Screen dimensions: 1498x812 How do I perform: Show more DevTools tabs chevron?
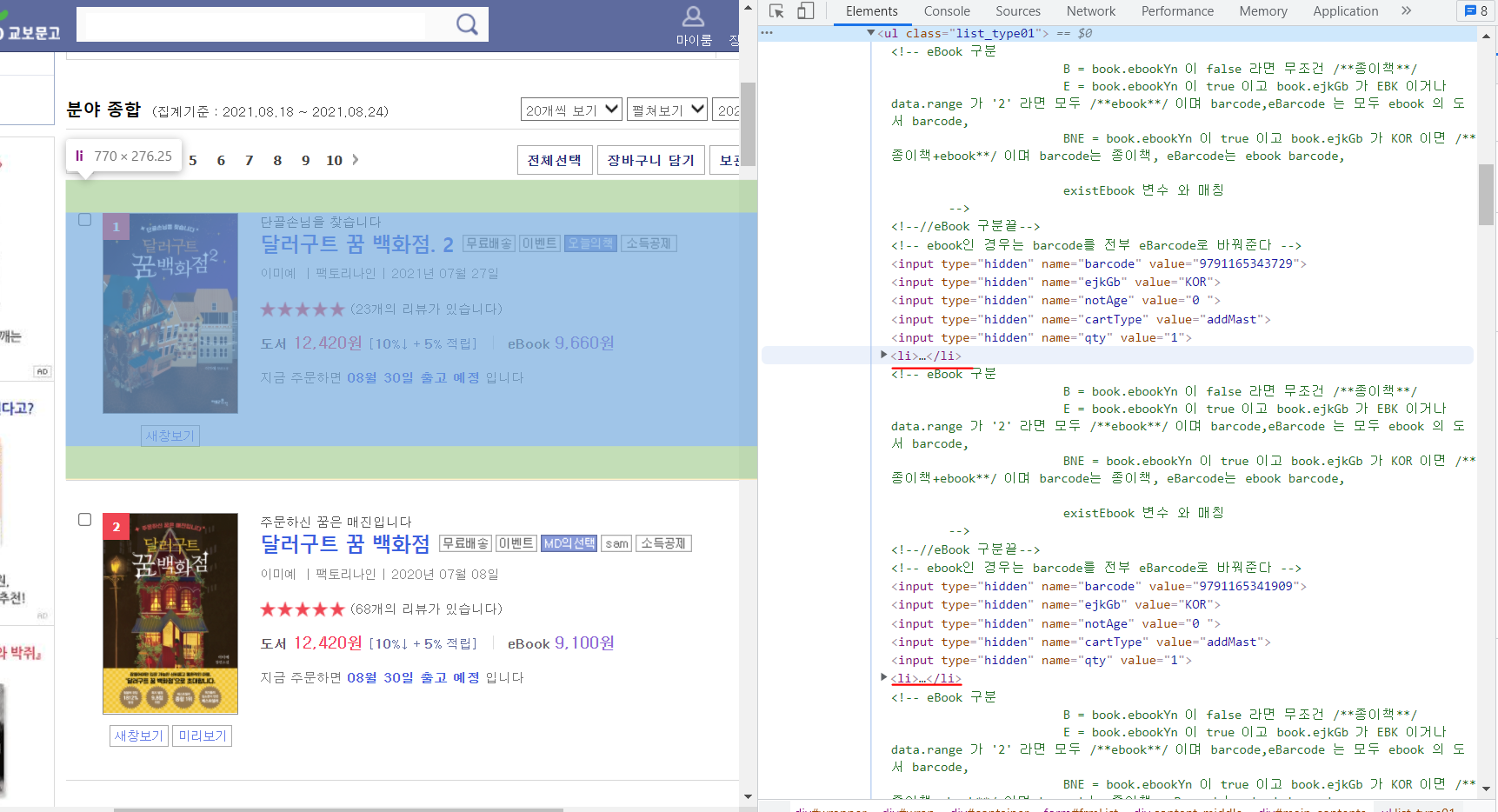[x=1406, y=11]
